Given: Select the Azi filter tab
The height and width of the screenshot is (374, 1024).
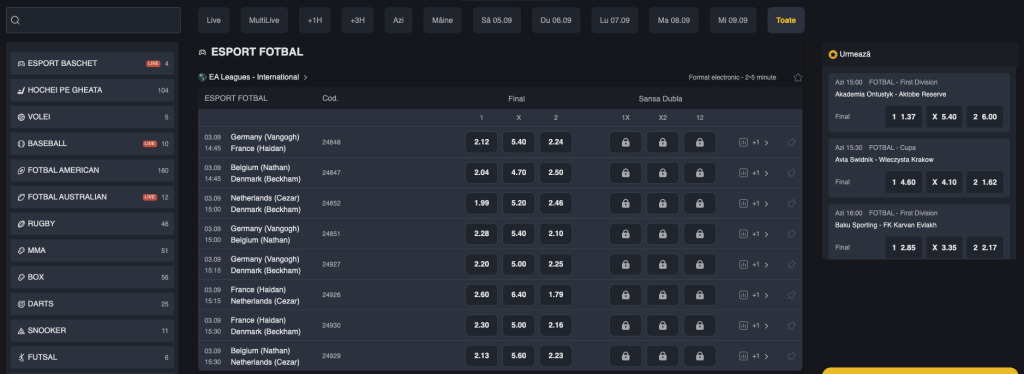Looking at the screenshot, I should [x=398, y=20].
